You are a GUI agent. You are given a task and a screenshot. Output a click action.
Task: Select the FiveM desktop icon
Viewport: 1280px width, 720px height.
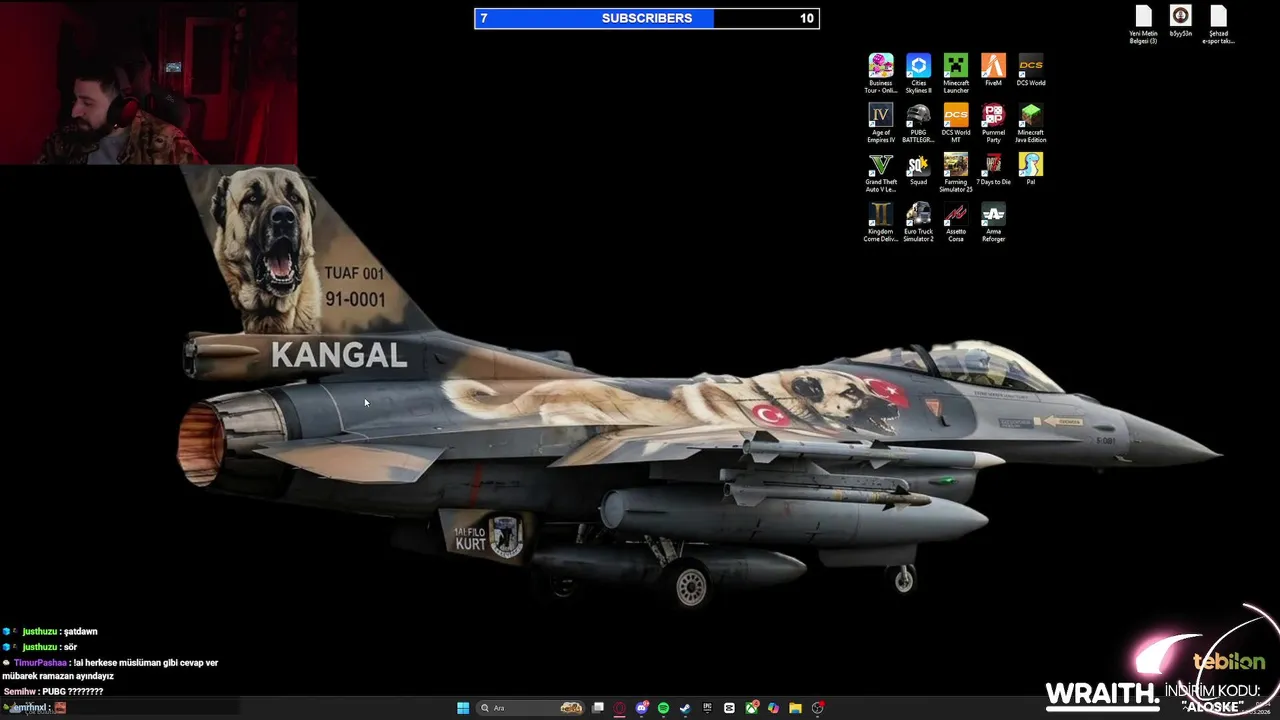pos(993,70)
